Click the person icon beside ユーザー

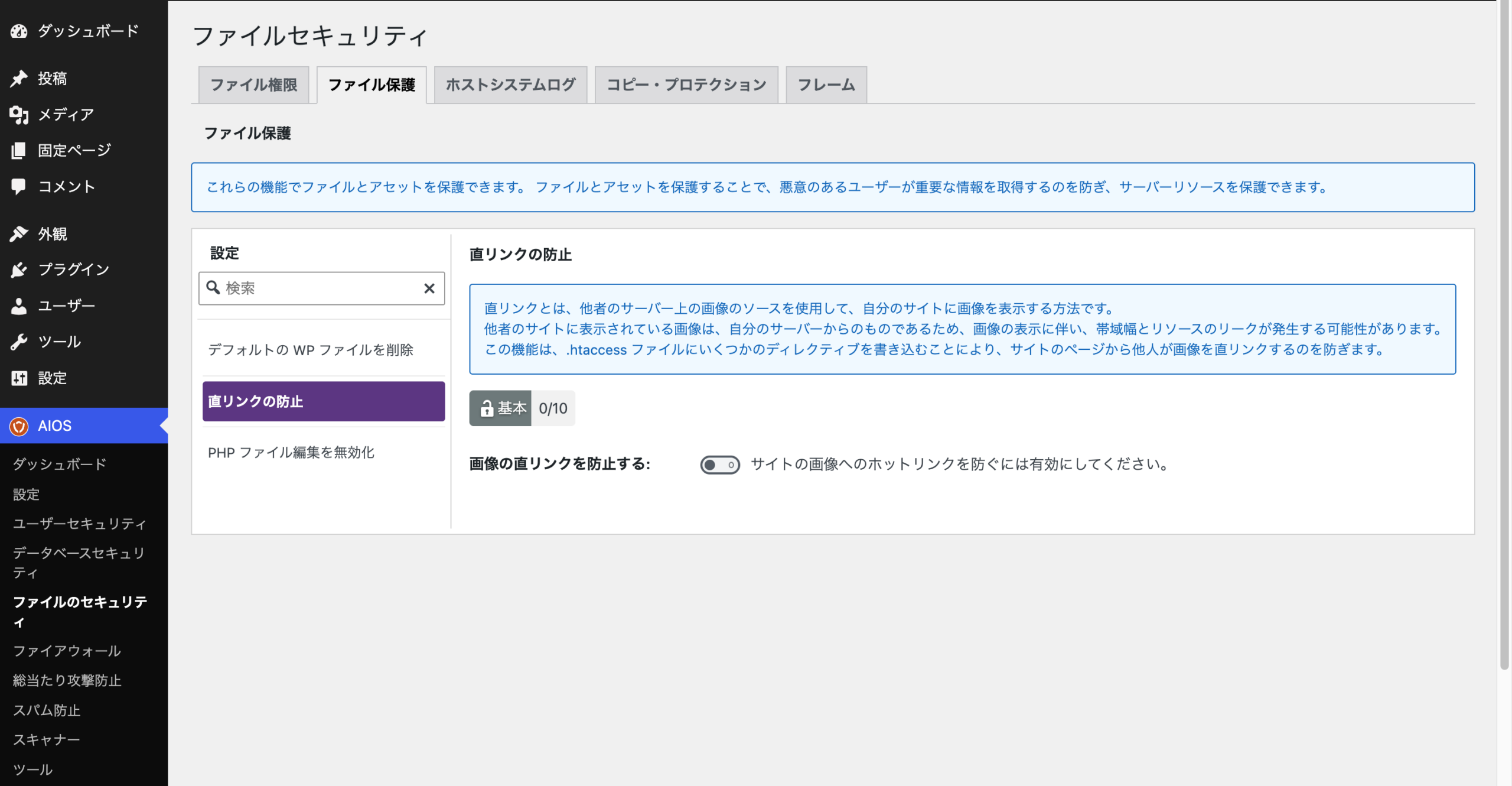coord(19,306)
